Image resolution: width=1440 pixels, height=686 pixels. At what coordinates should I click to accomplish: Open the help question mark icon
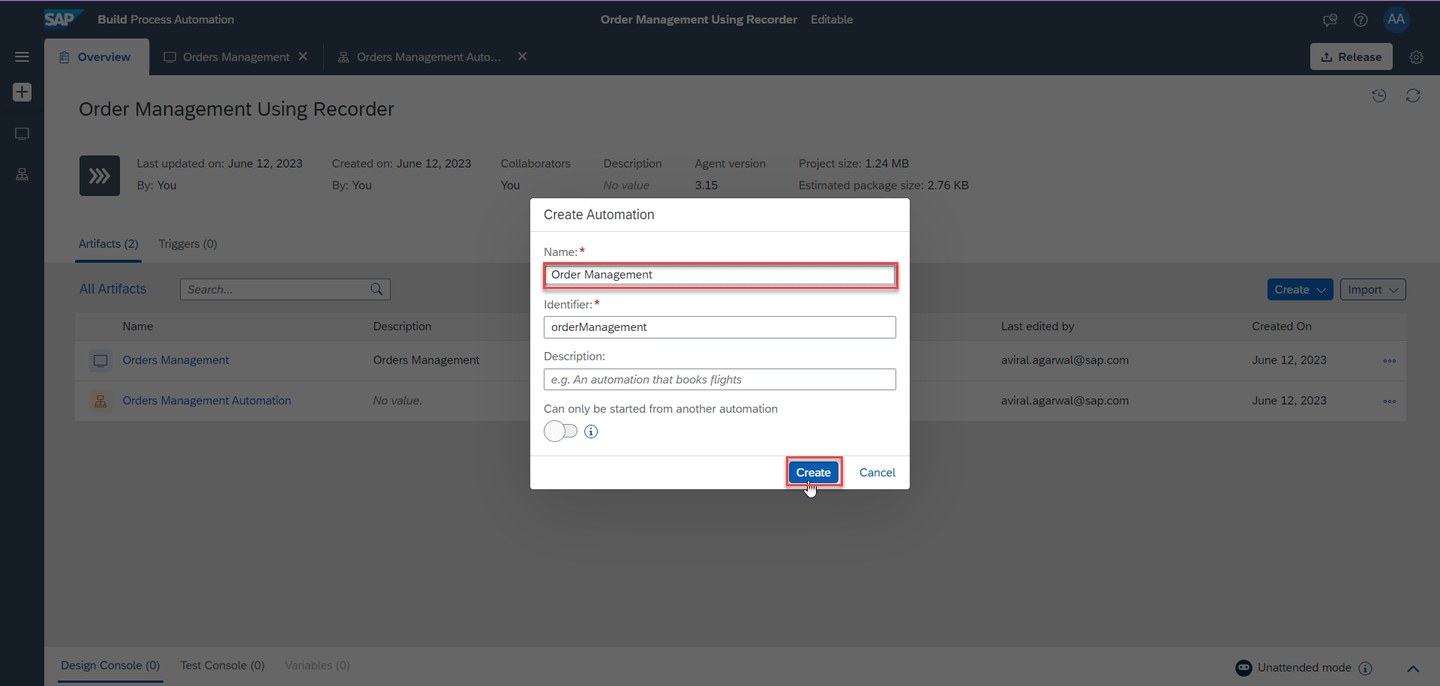[x=1360, y=19]
